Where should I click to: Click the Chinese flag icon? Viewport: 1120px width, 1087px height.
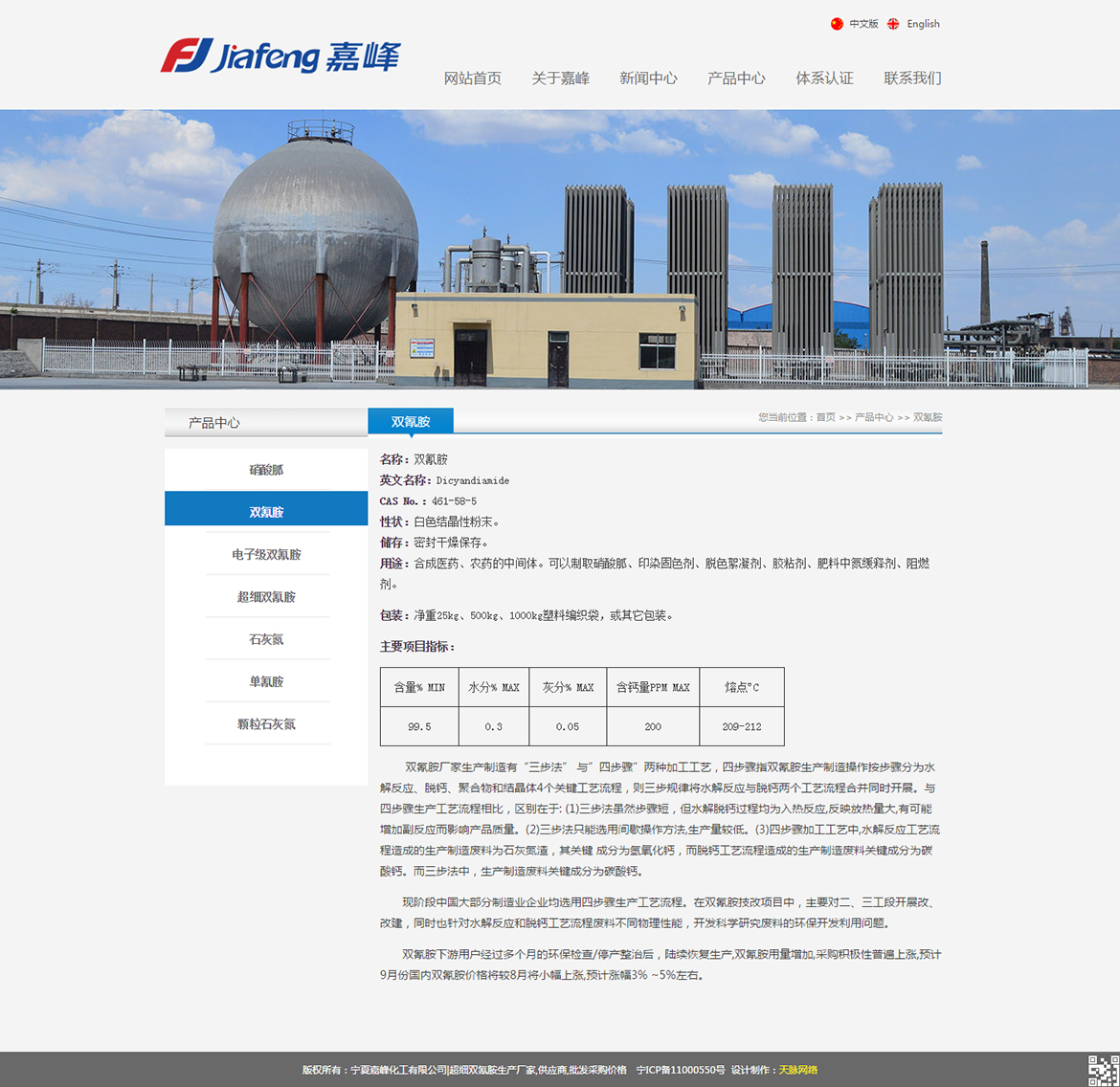tap(837, 24)
